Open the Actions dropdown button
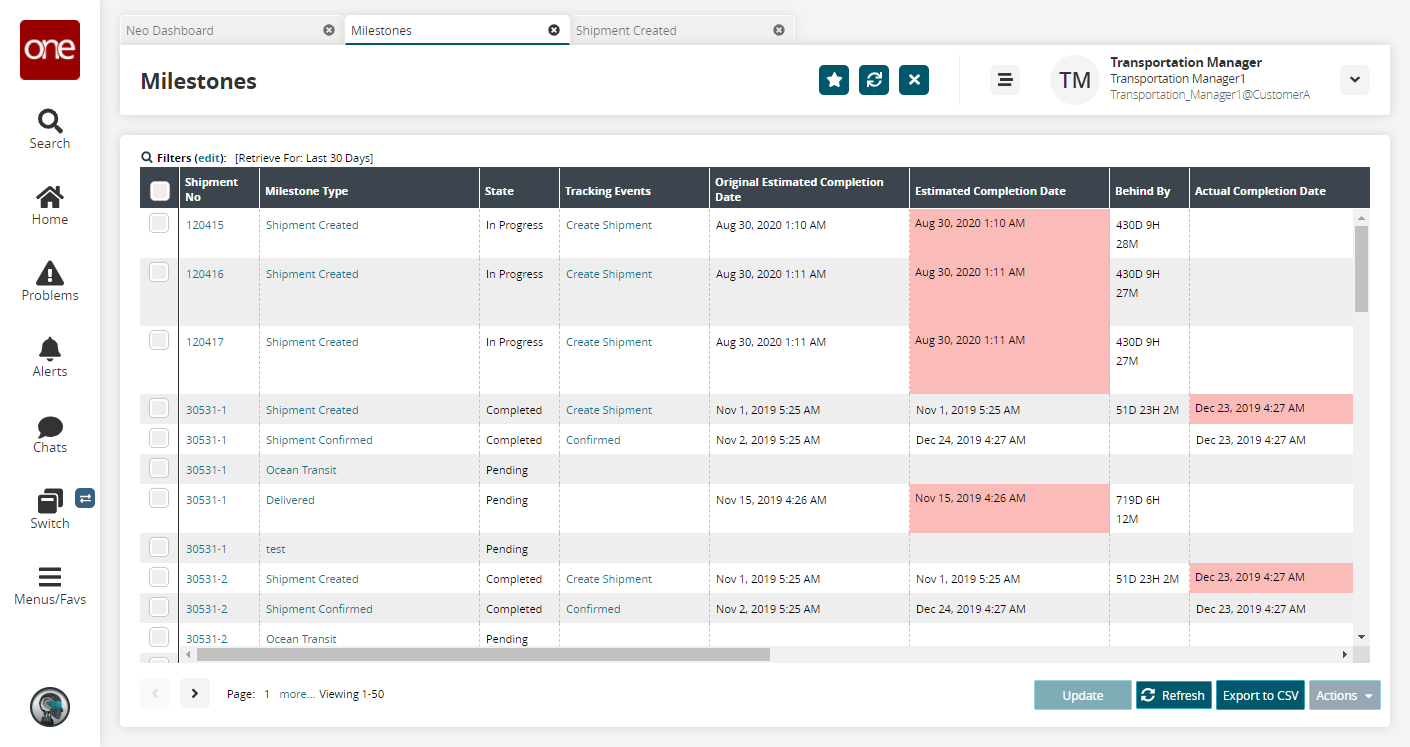The height and width of the screenshot is (747, 1410). [x=1344, y=696]
